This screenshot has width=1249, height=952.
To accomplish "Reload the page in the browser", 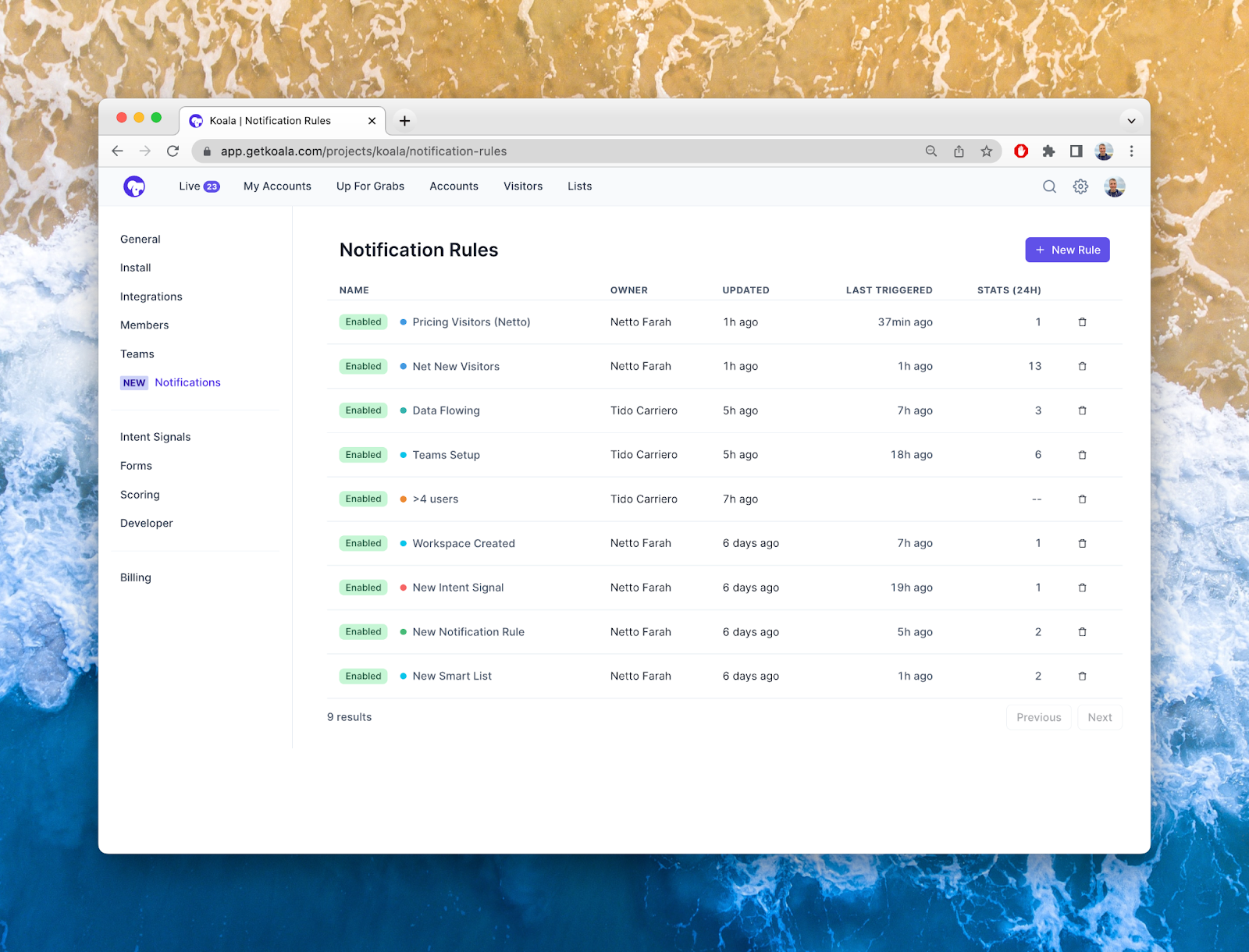I will click(x=173, y=151).
